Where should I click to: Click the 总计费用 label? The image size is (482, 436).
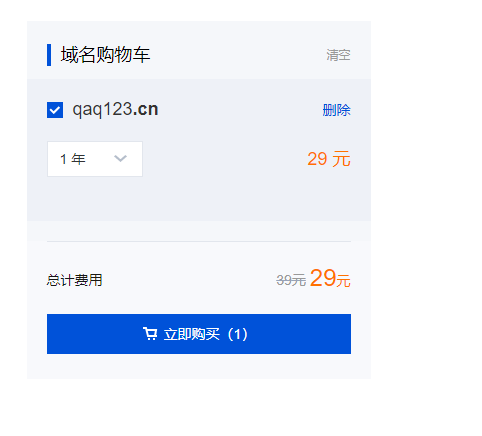[x=74, y=280]
